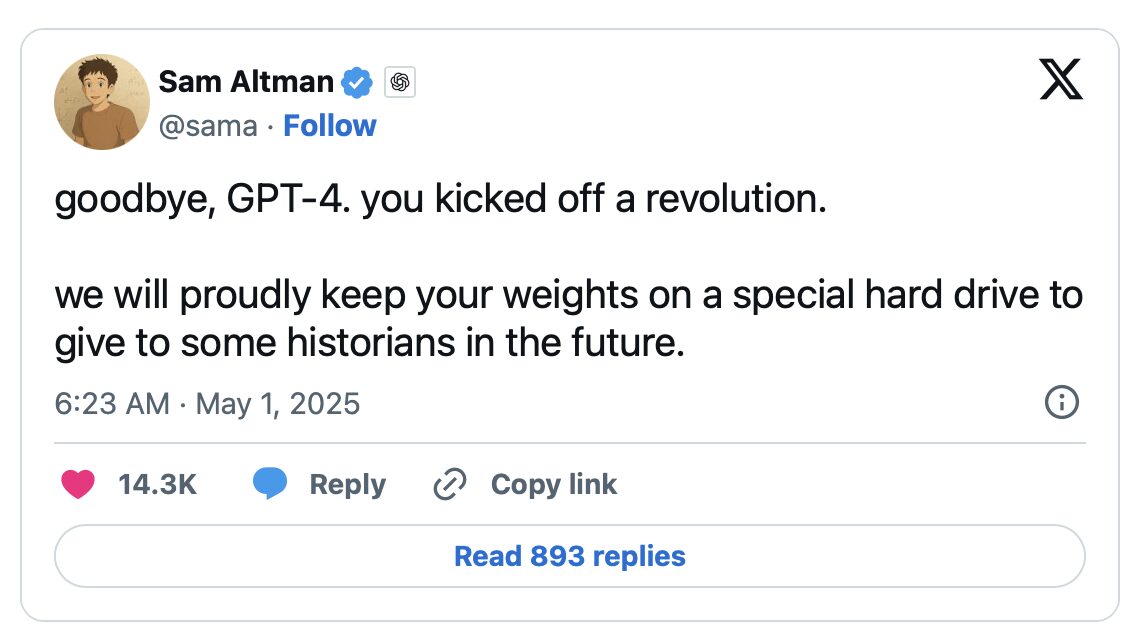Click the blue reply speech bubble icon

[x=270, y=485]
